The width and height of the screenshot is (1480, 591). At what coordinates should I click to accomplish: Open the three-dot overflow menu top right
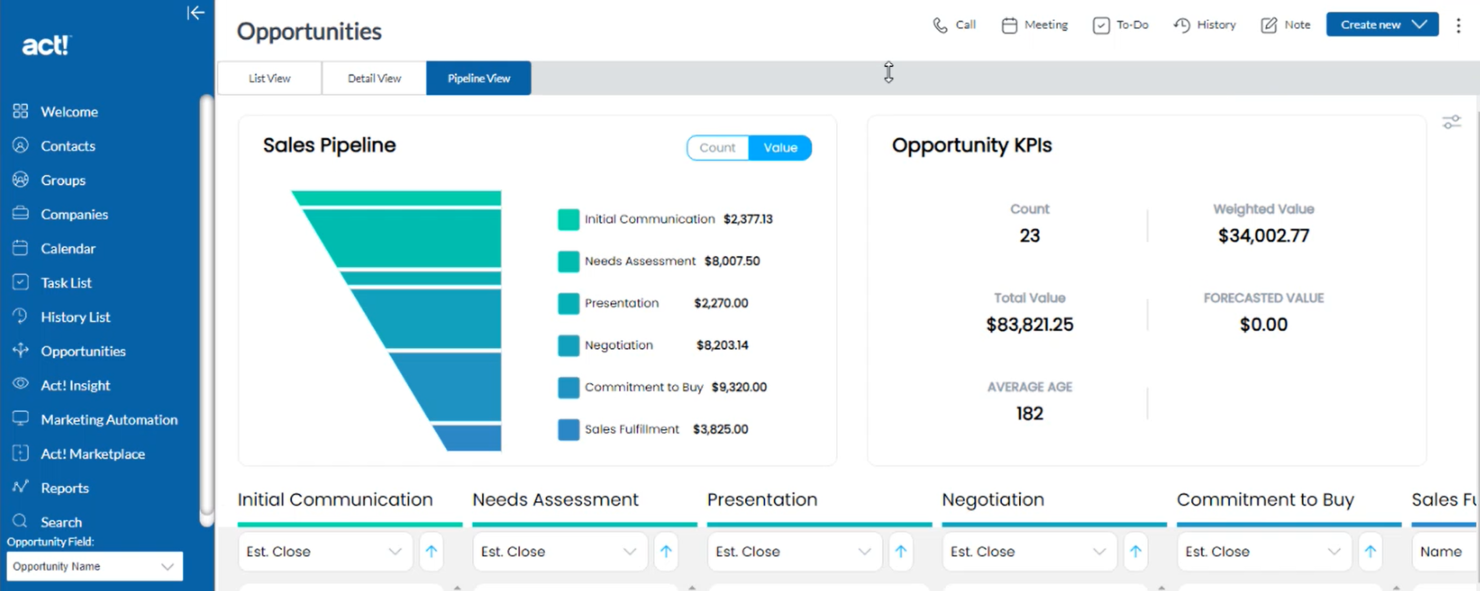point(1458,24)
